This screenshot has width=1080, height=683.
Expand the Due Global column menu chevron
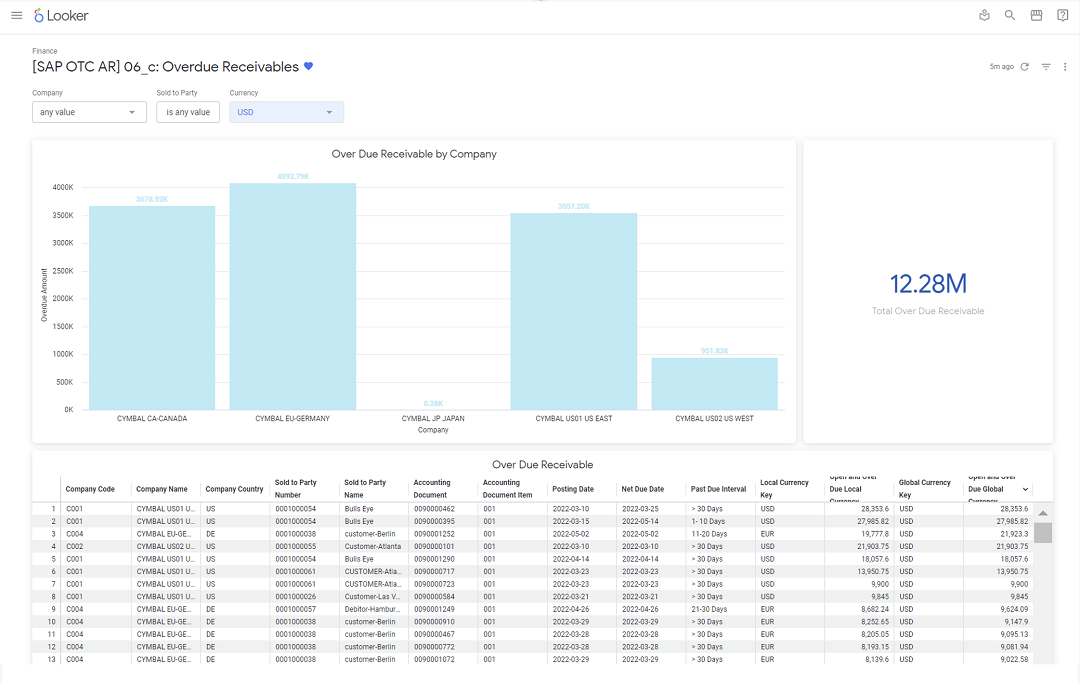tap(1026, 490)
